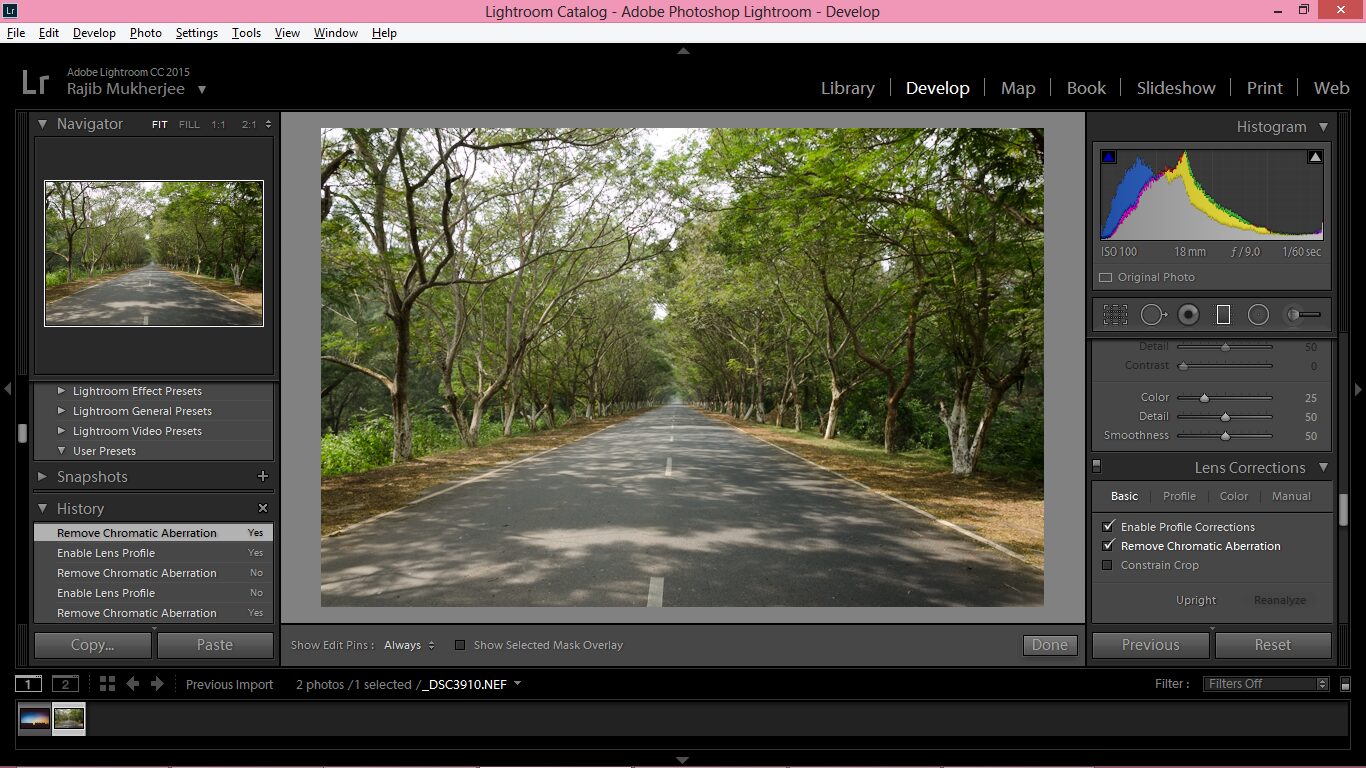Viewport: 1366px width, 768px height.
Task: Click the Reset button
Action: 1273,645
